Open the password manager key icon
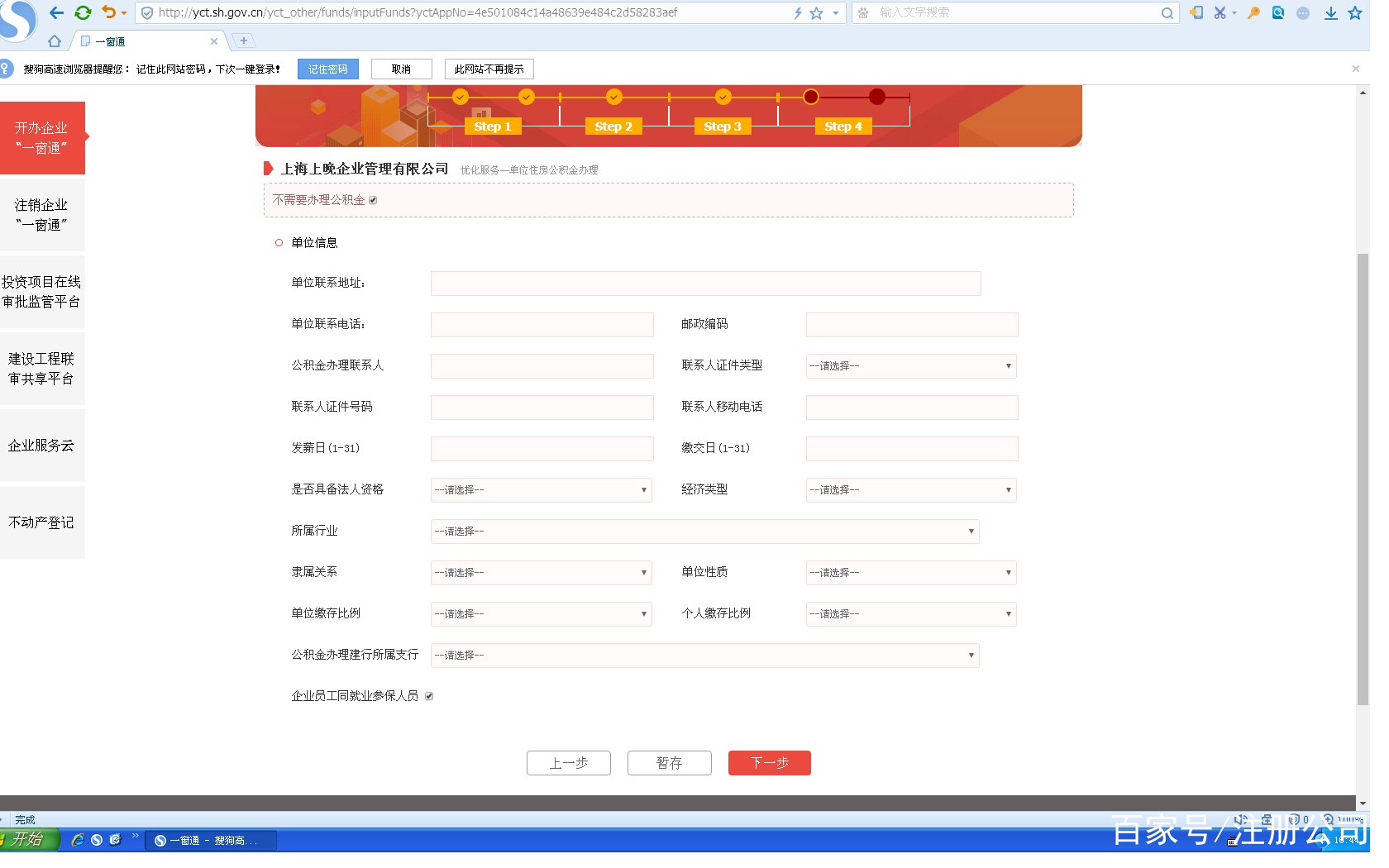1389x868 pixels. coord(1253,12)
